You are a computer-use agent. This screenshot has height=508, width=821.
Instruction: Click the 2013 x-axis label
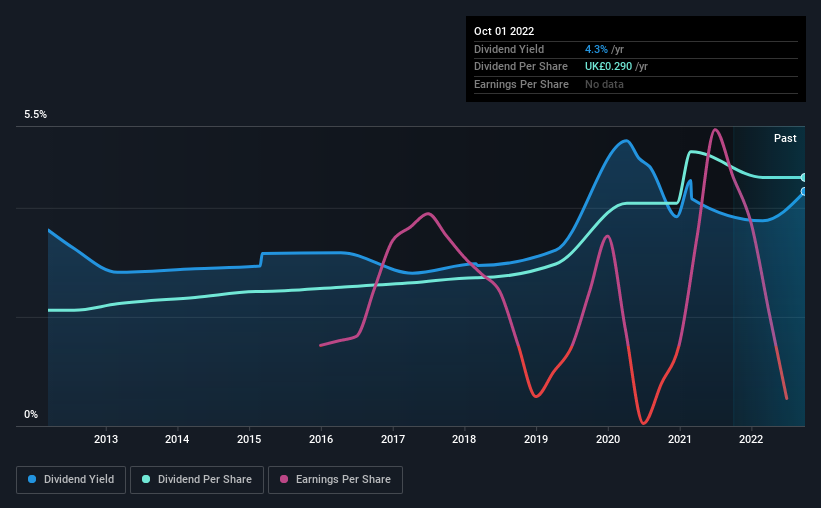click(106, 439)
